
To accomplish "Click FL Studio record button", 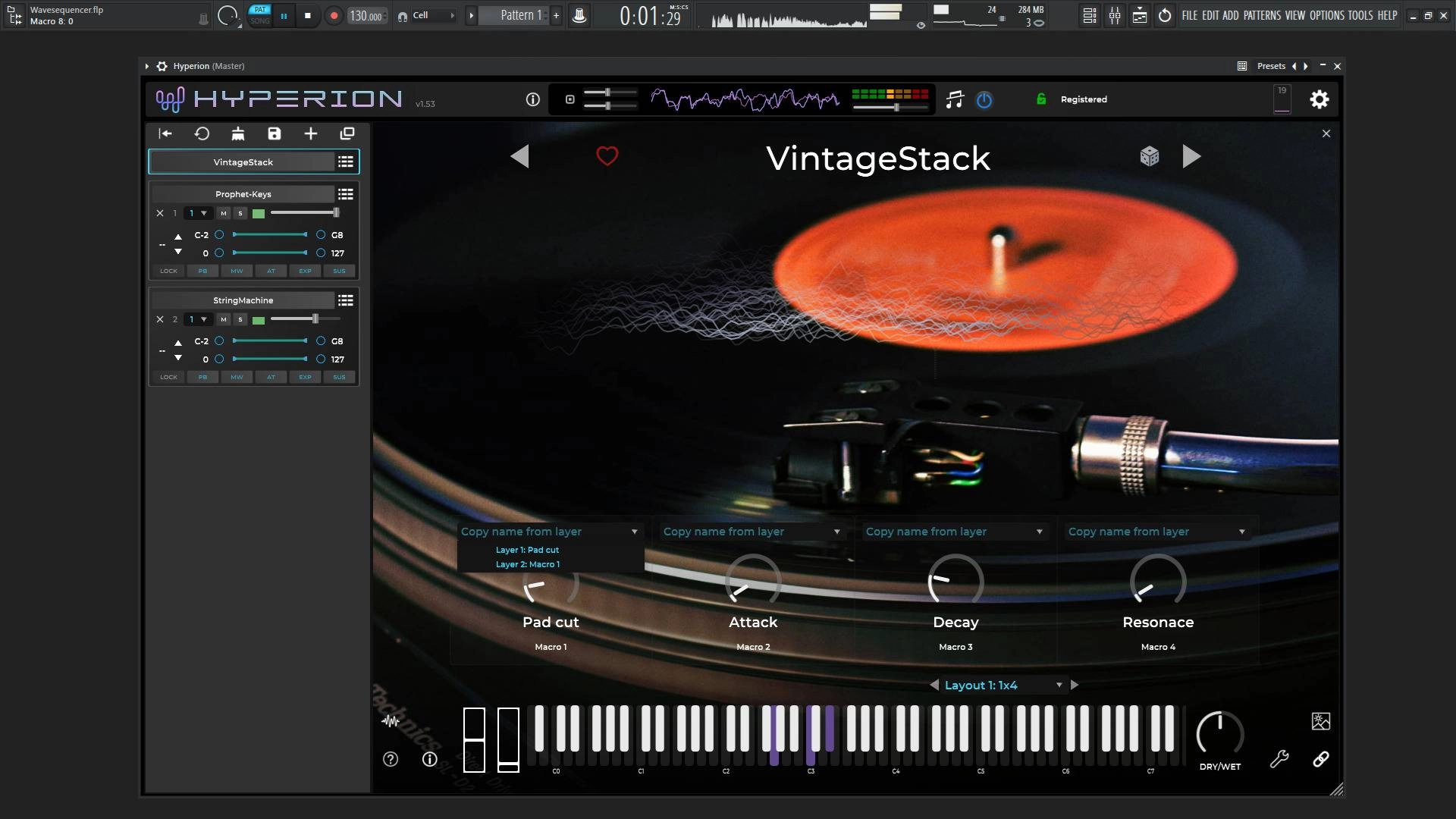I will pos(334,15).
